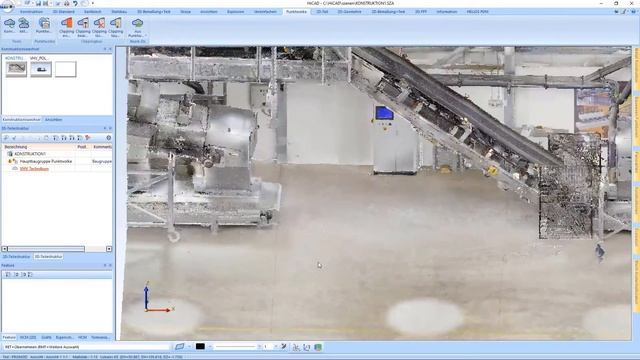
Task: Select the first KONSTRU... drawing thumbnail
Action: pos(16,69)
